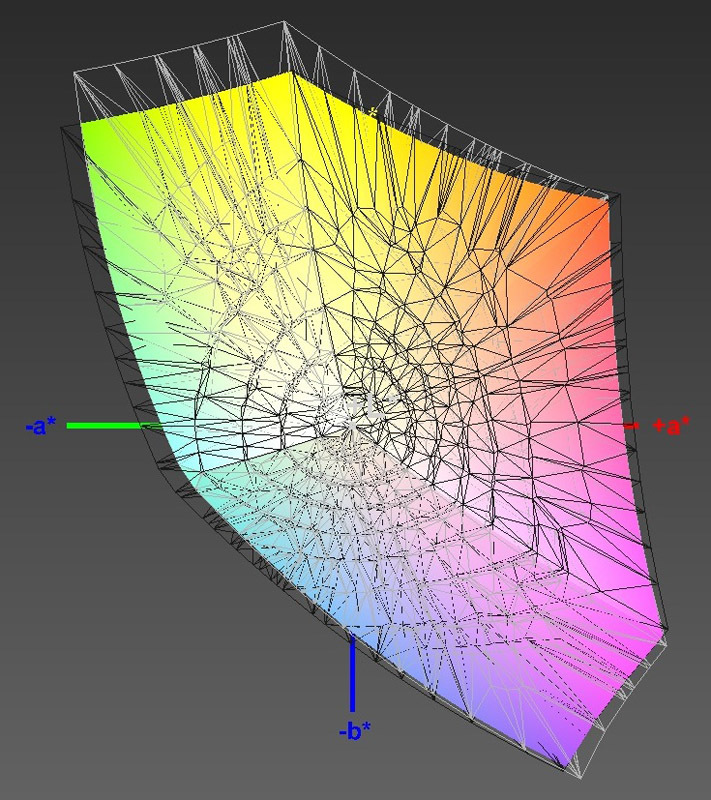Click the -a* axis label
The image size is (711, 800).
coord(41,426)
